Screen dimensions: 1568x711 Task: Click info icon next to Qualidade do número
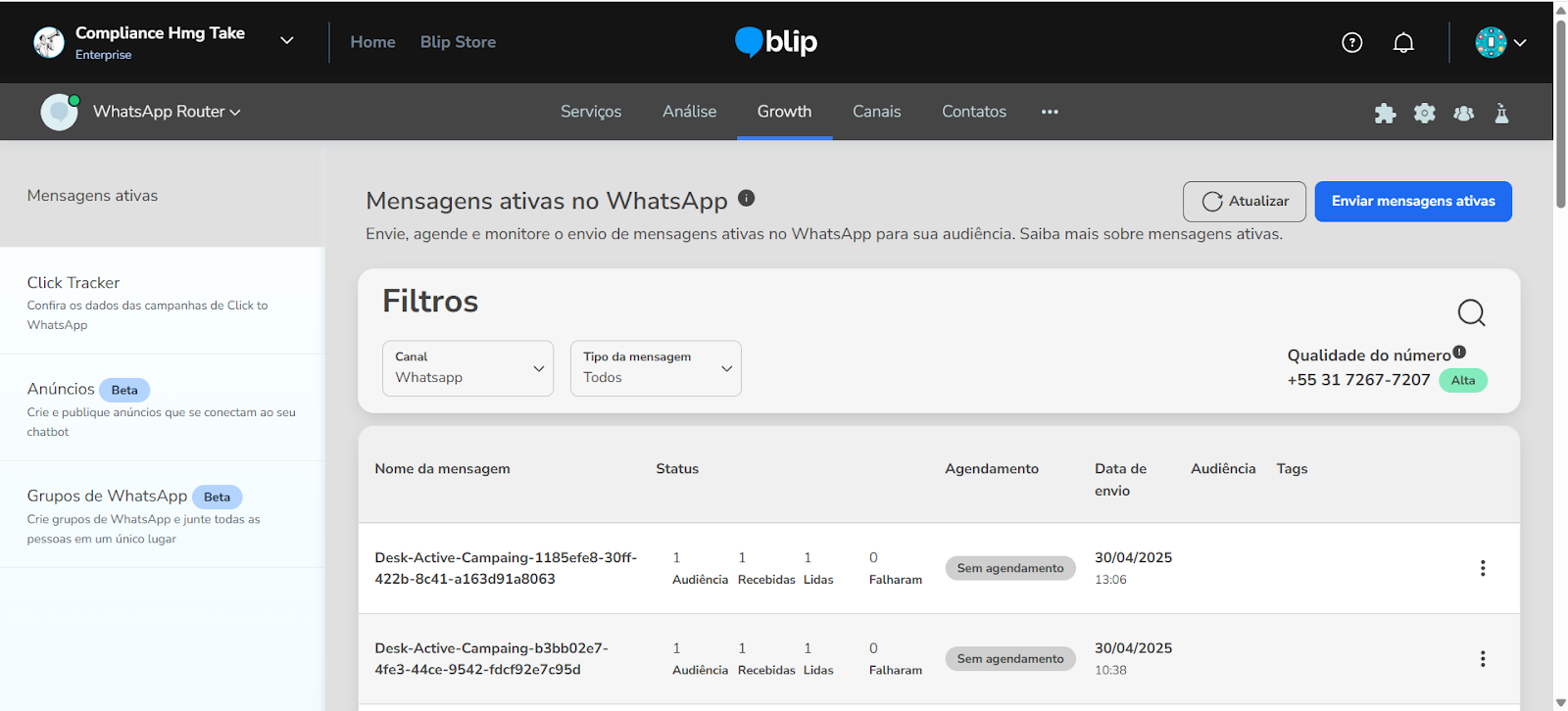1459,352
